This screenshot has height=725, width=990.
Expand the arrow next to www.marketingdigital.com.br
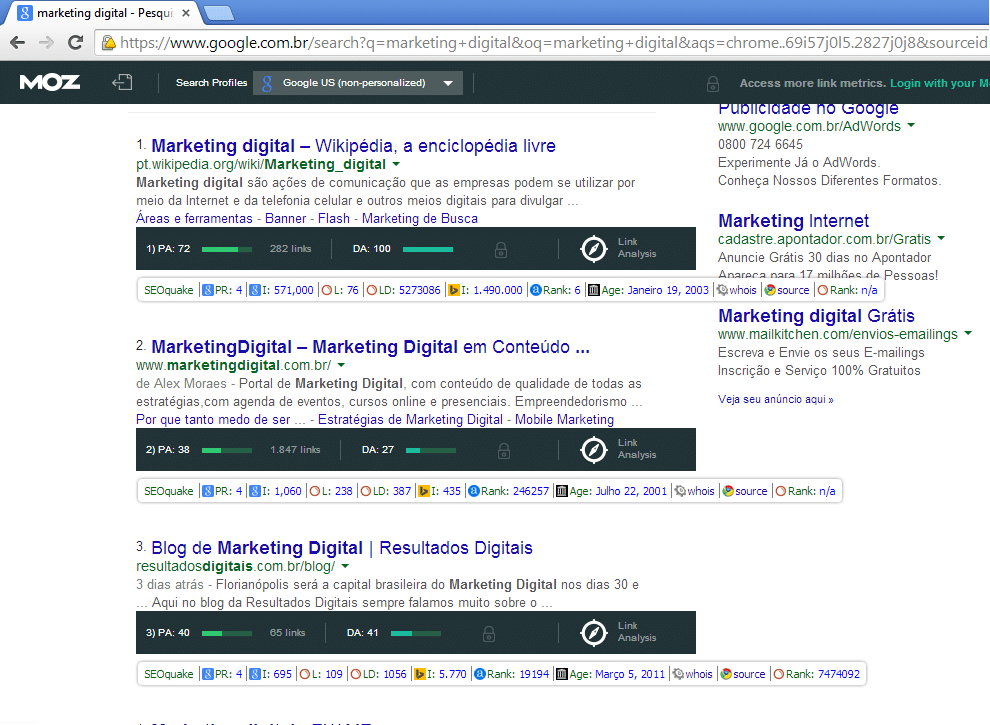(x=341, y=365)
